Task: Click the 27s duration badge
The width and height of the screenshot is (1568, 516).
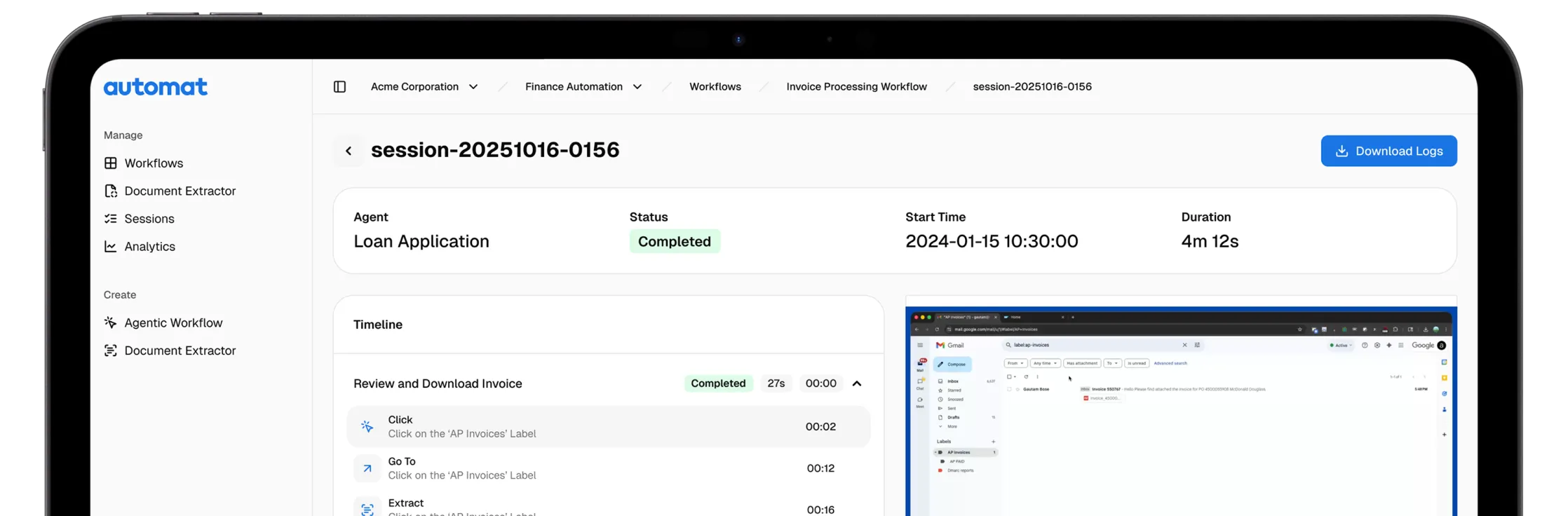Action: [x=776, y=383]
